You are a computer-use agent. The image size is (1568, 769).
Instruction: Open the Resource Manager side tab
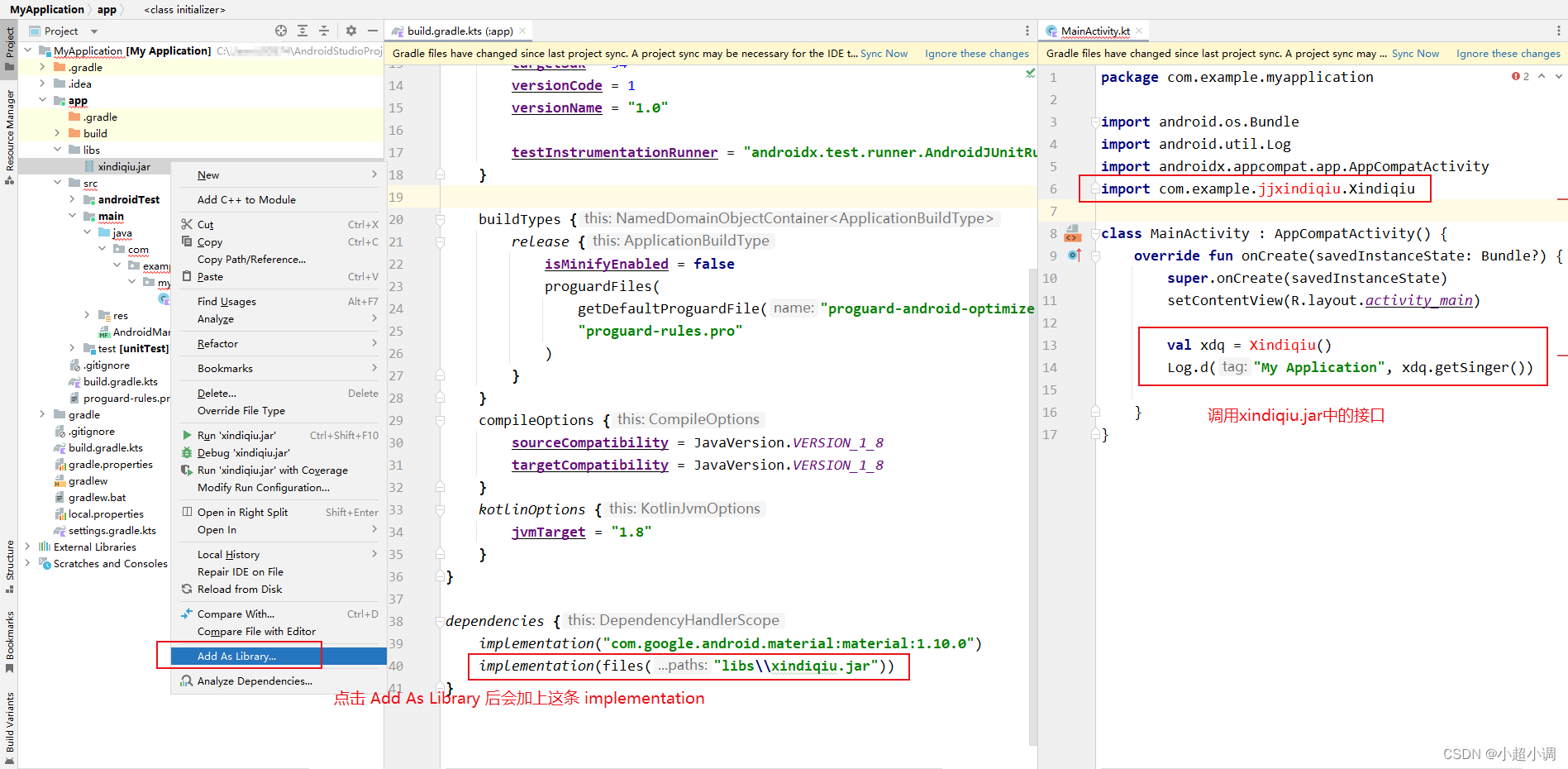pos(10,136)
